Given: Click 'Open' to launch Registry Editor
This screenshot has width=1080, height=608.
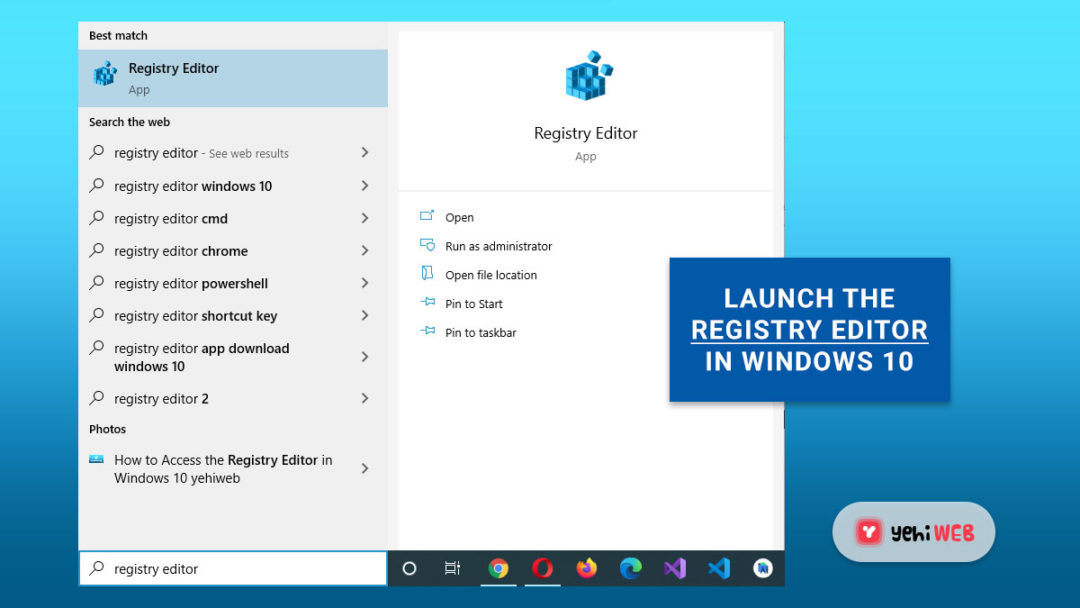Looking at the screenshot, I should coord(457,217).
